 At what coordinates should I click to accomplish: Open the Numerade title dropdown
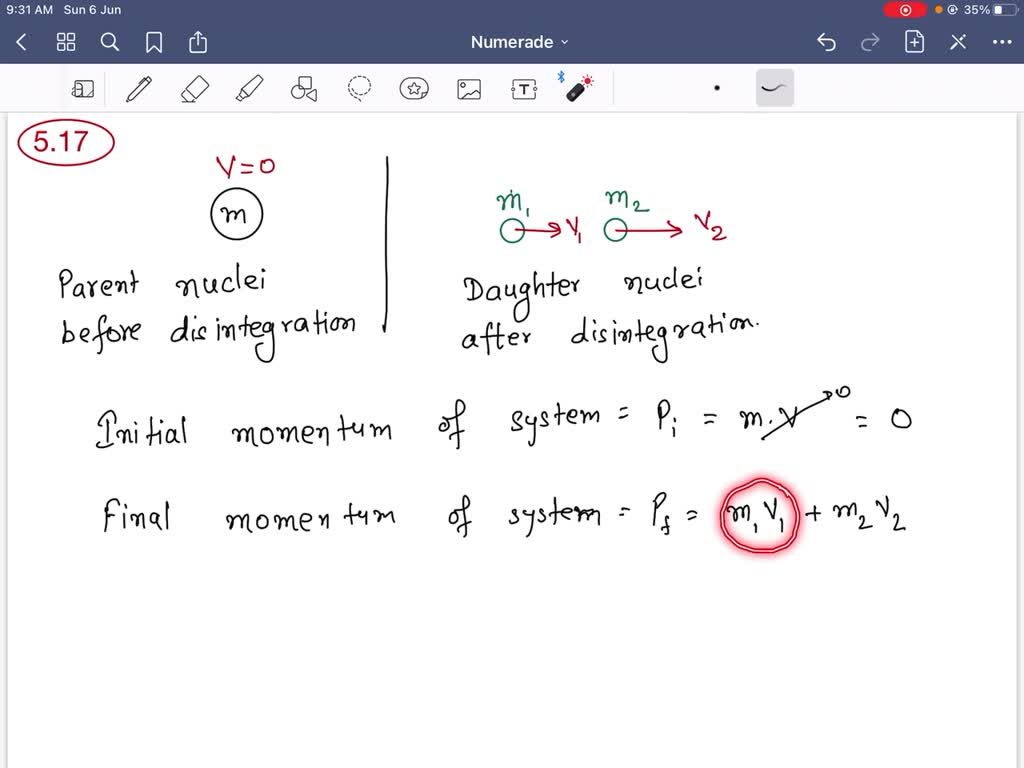(x=519, y=42)
